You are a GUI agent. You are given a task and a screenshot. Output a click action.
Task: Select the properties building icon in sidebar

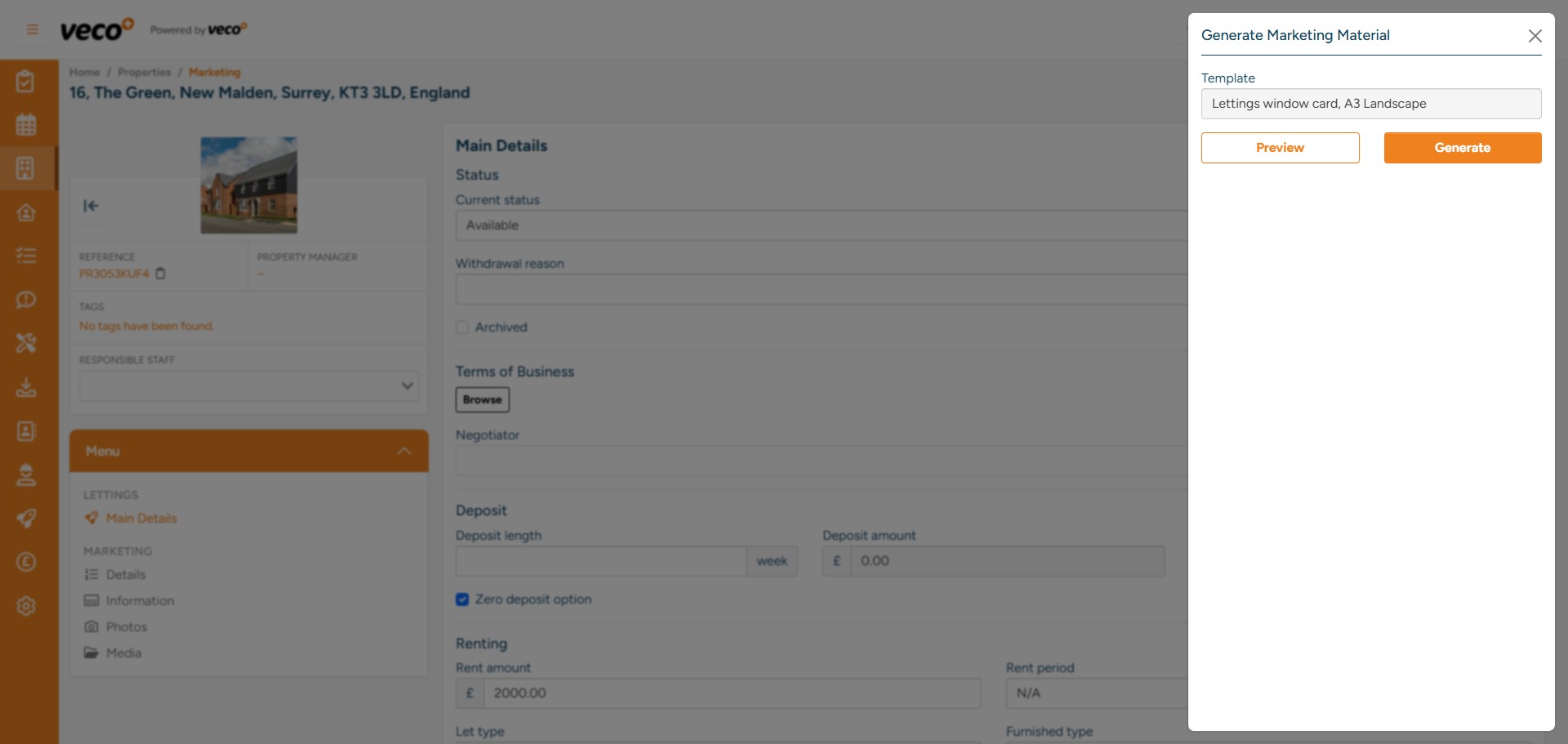point(27,168)
